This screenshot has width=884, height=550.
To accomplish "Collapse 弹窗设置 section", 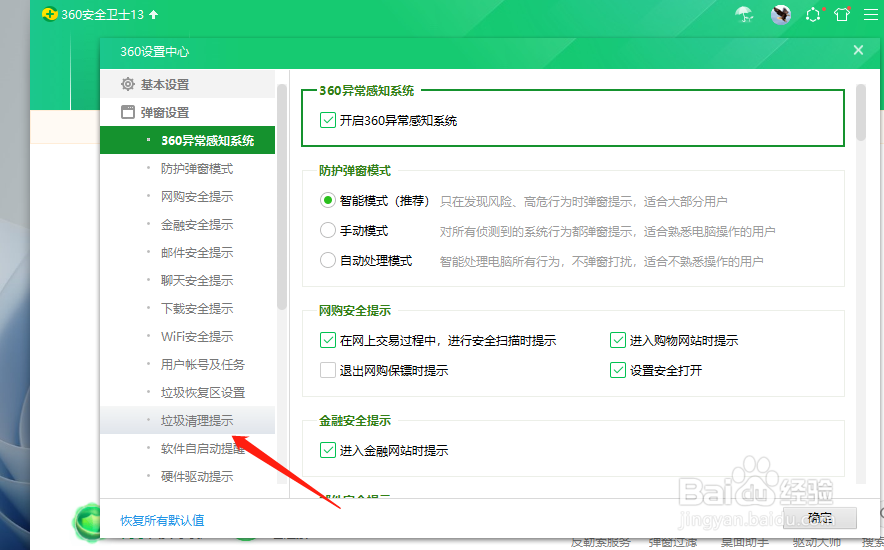I will tap(187, 112).
